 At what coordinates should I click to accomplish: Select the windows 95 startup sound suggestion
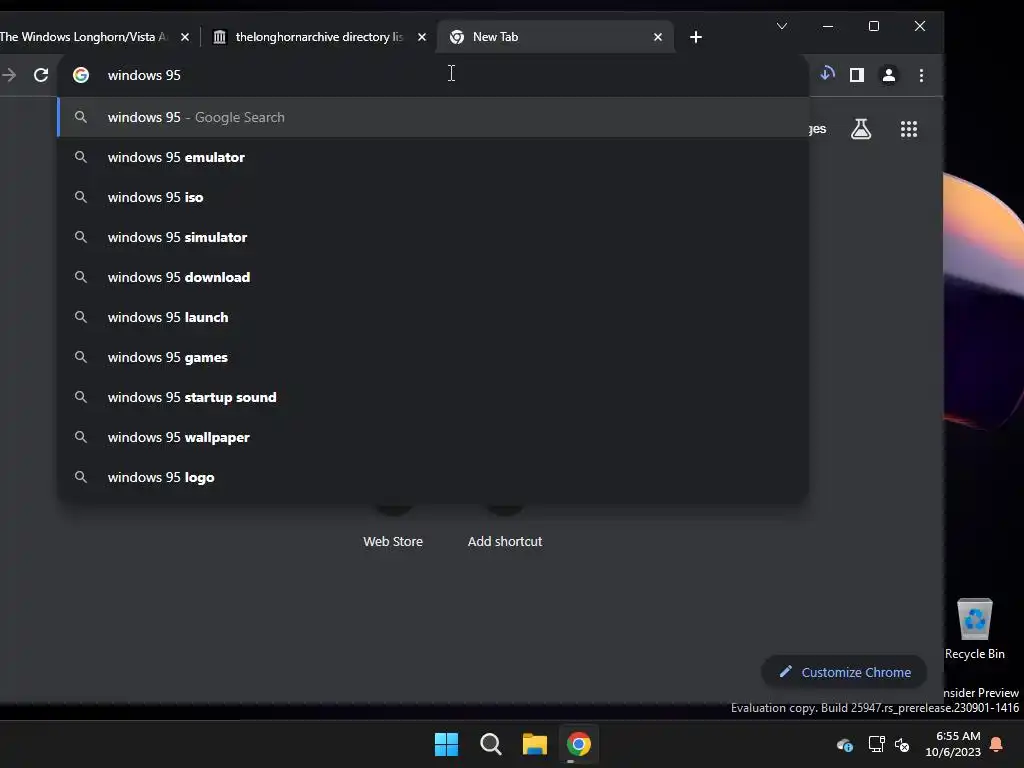click(x=433, y=397)
